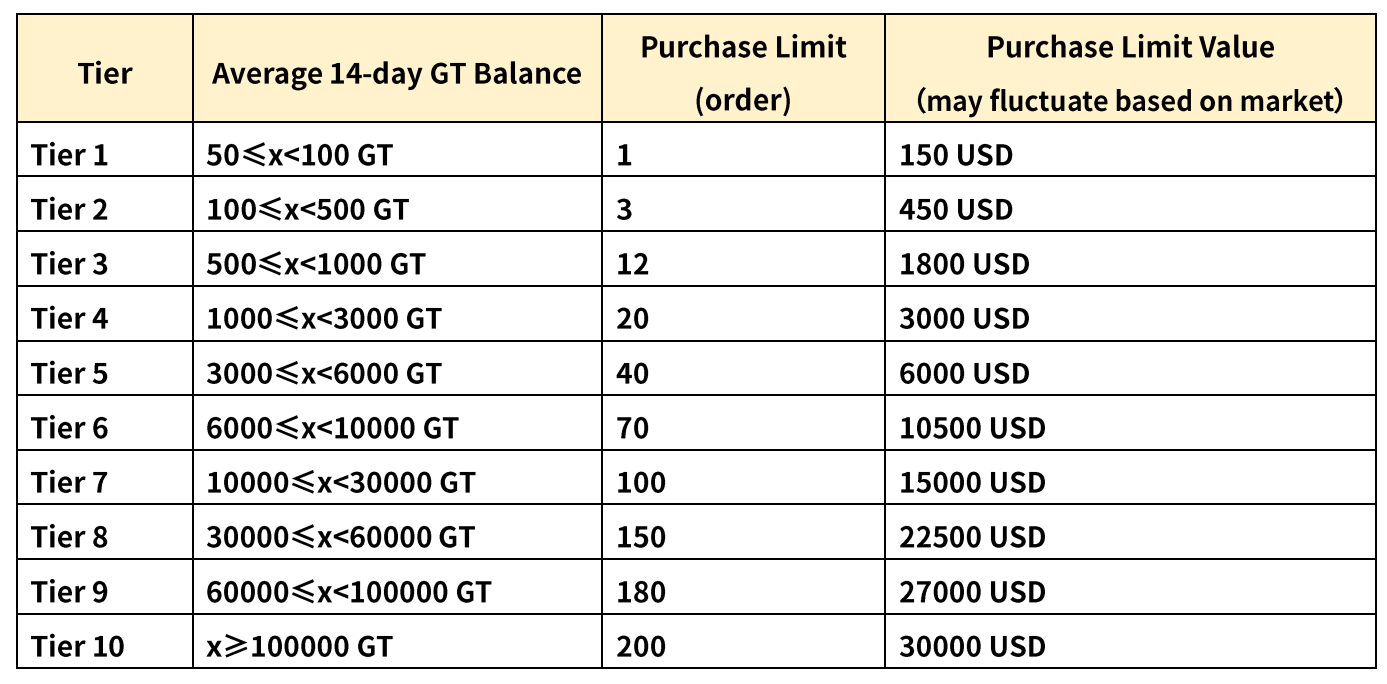Click the 150 USD value cell
1387x684 pixels.
[x=956, y=155]
